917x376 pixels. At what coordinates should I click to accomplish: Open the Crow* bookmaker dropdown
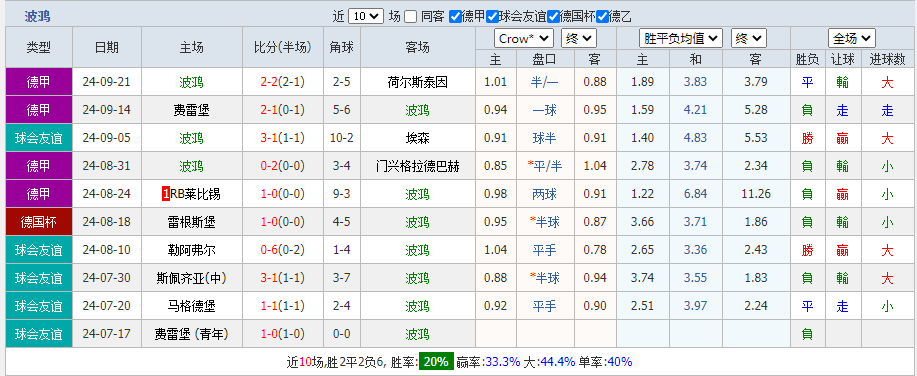coord(524,39)
